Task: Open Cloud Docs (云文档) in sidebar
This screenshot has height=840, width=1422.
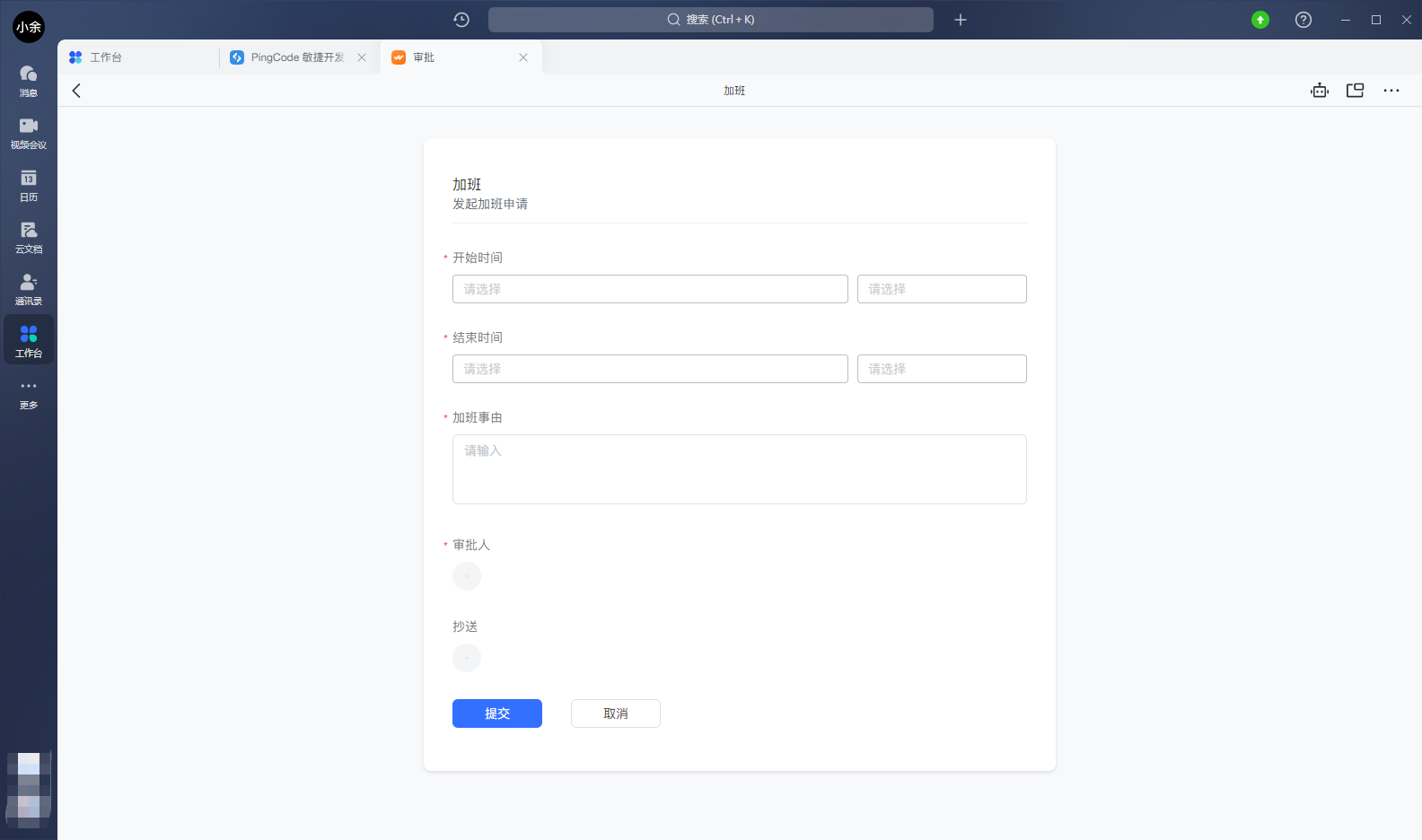Action: [x=29, y=236]
